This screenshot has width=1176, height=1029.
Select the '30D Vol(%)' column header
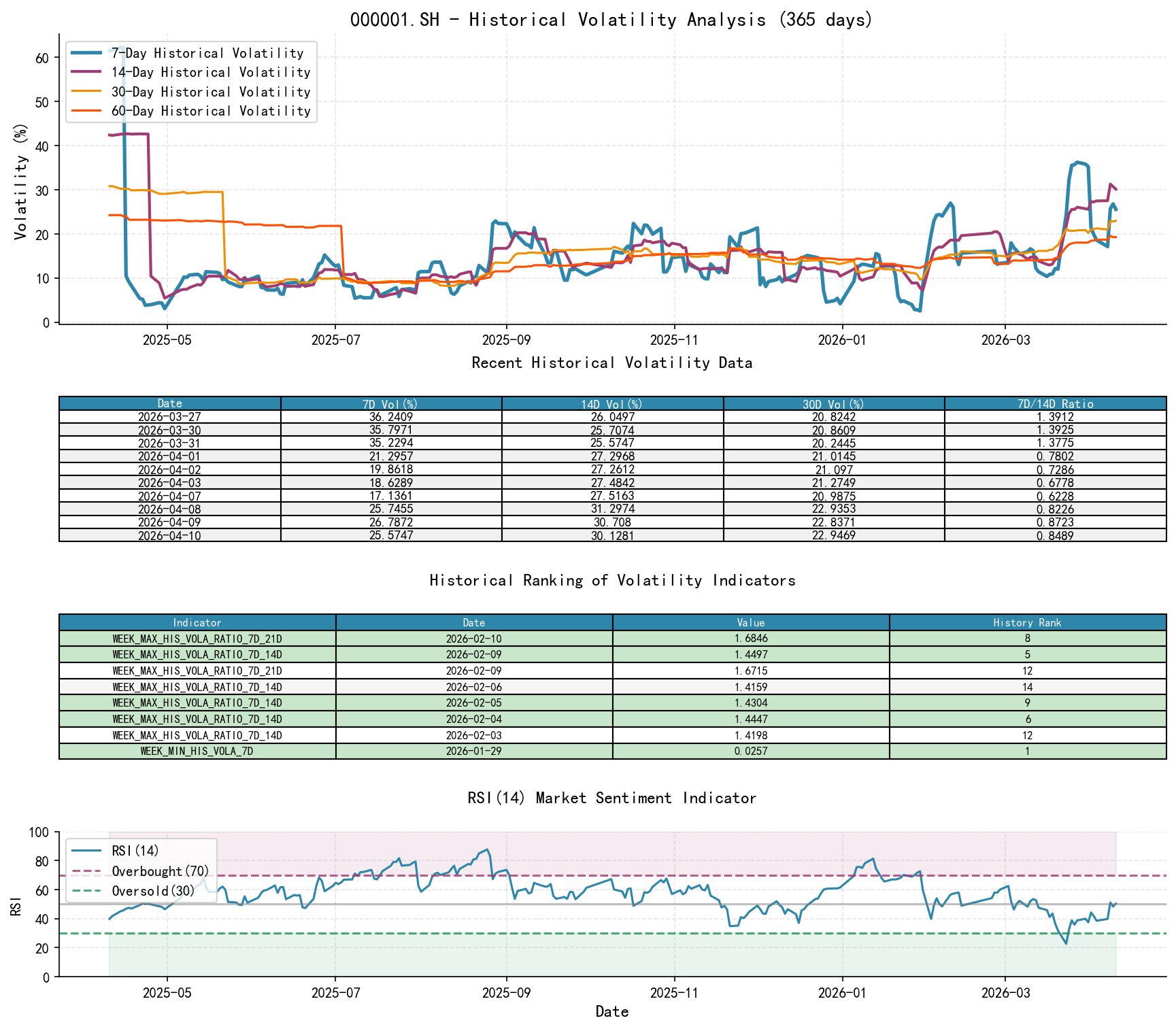pos(834,403)
